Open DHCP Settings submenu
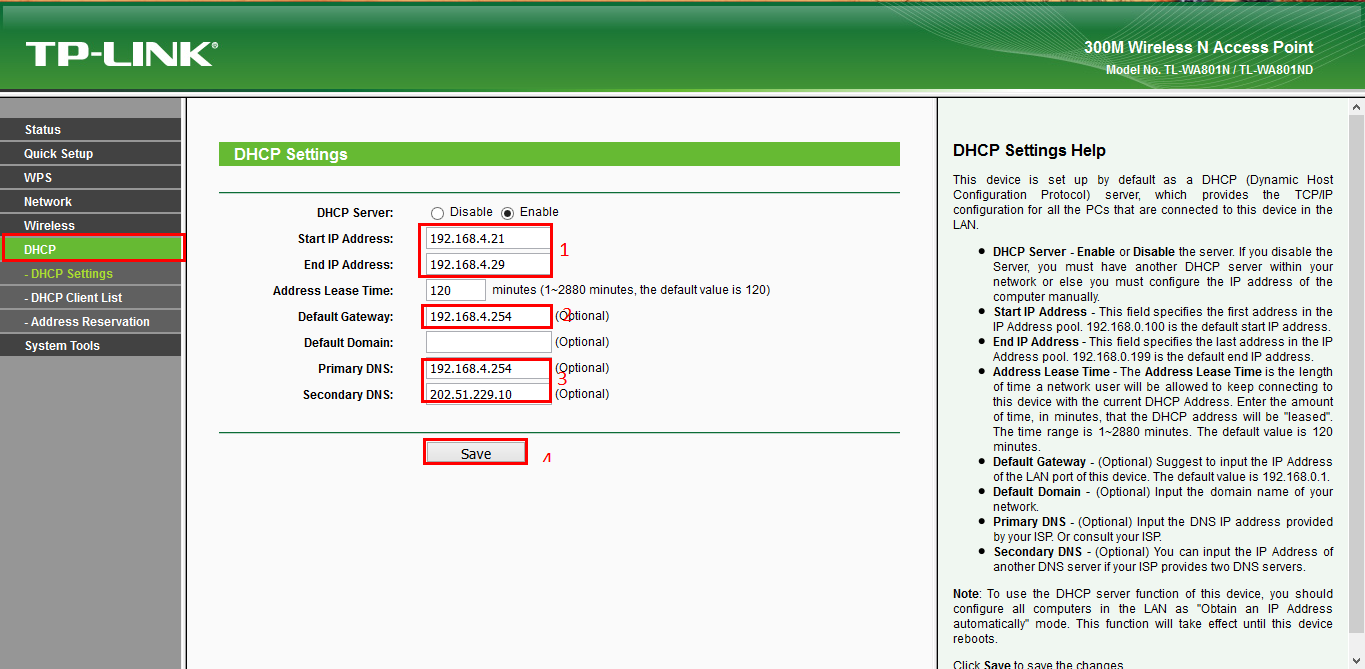Viewport: 1365px width, 669px height. 91,273
